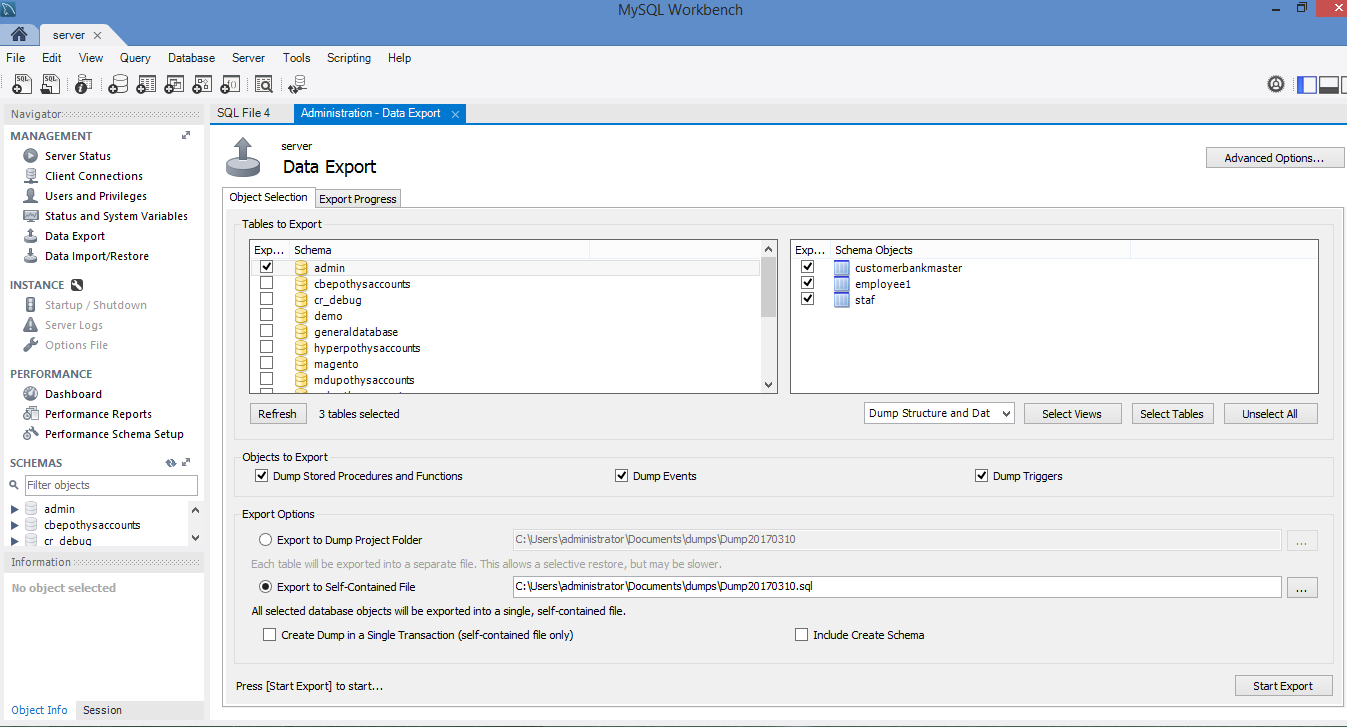Open the Dump Structure and Data dropdown
The image size is (1347, 727).
(939, 413)
